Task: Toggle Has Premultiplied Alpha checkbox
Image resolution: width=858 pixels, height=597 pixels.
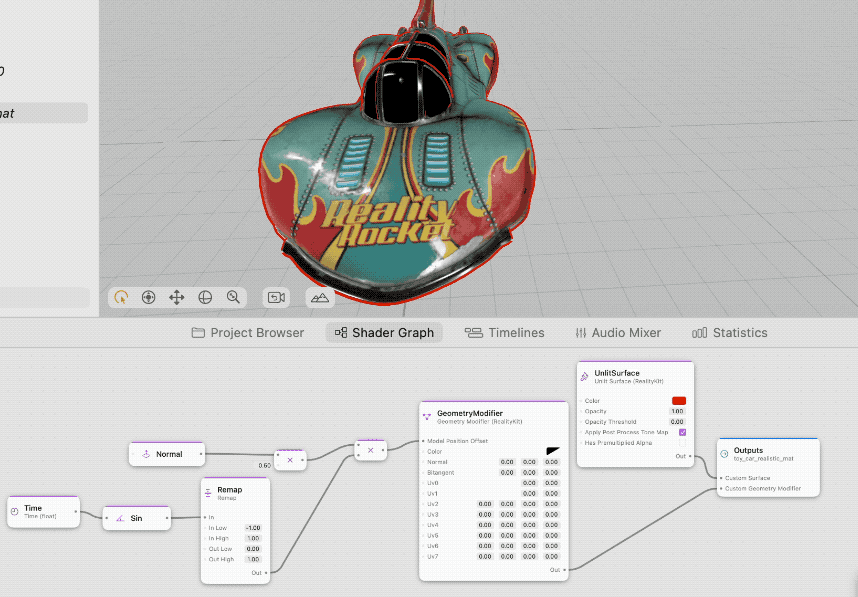Action: [x=682, y=443]
